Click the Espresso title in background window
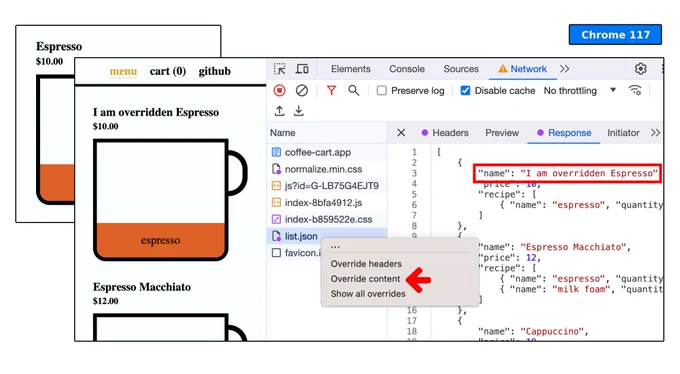The width and height of the screenshot is (680, 374). pyautogui.click(x=59, y=46)
